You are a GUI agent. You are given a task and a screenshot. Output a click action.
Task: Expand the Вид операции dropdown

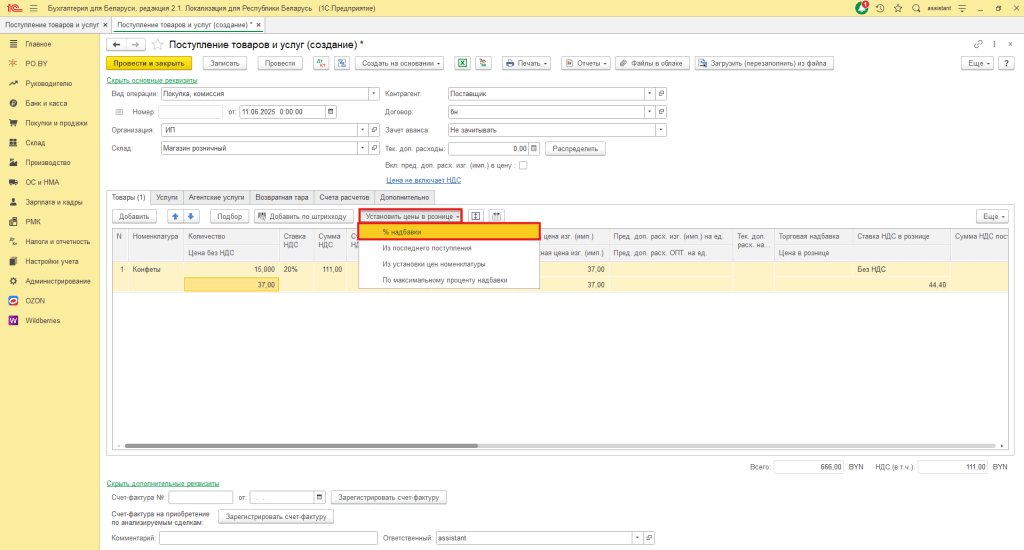click(x=374, y=93)
